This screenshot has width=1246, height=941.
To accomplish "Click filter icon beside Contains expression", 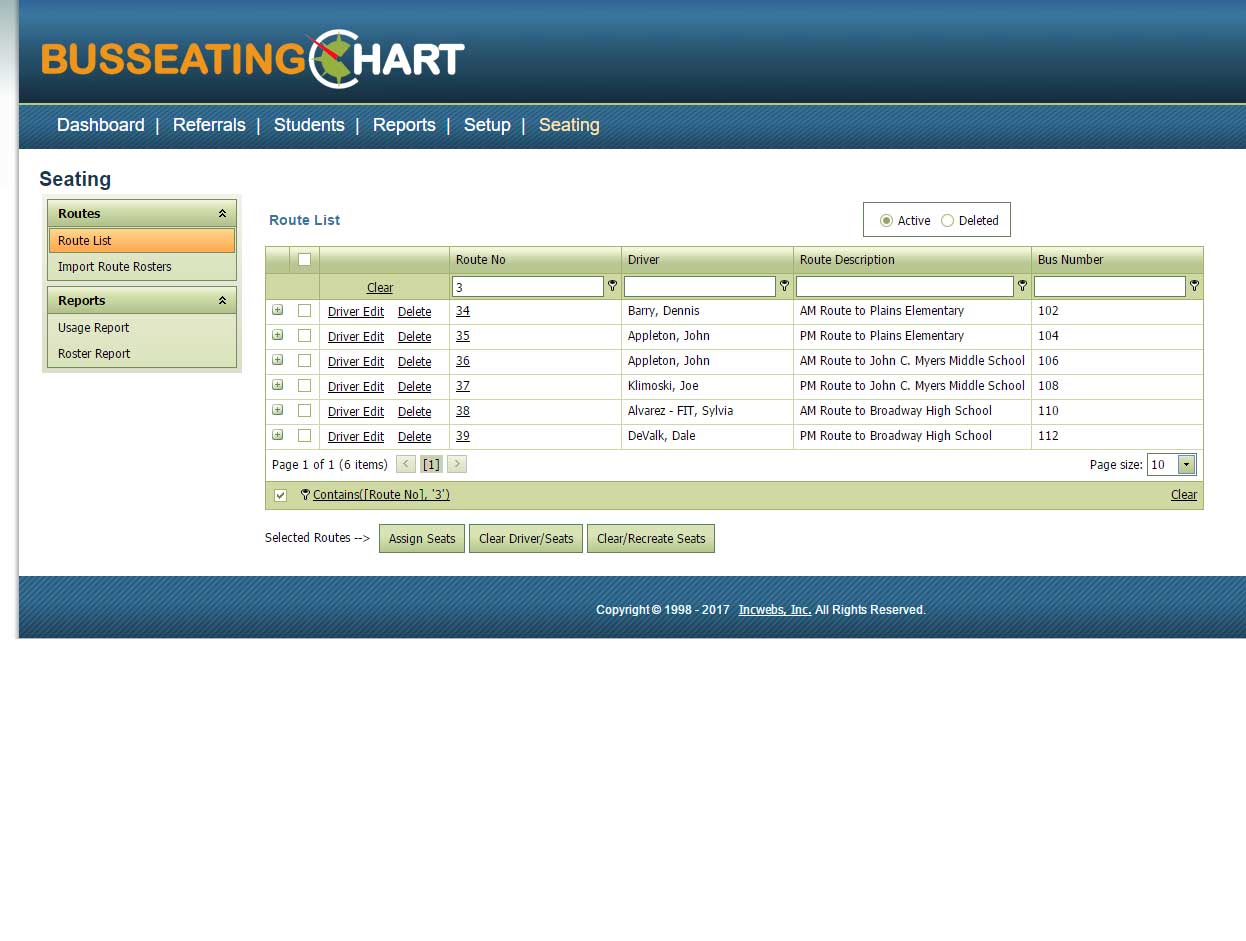I will tap(305, 495).
